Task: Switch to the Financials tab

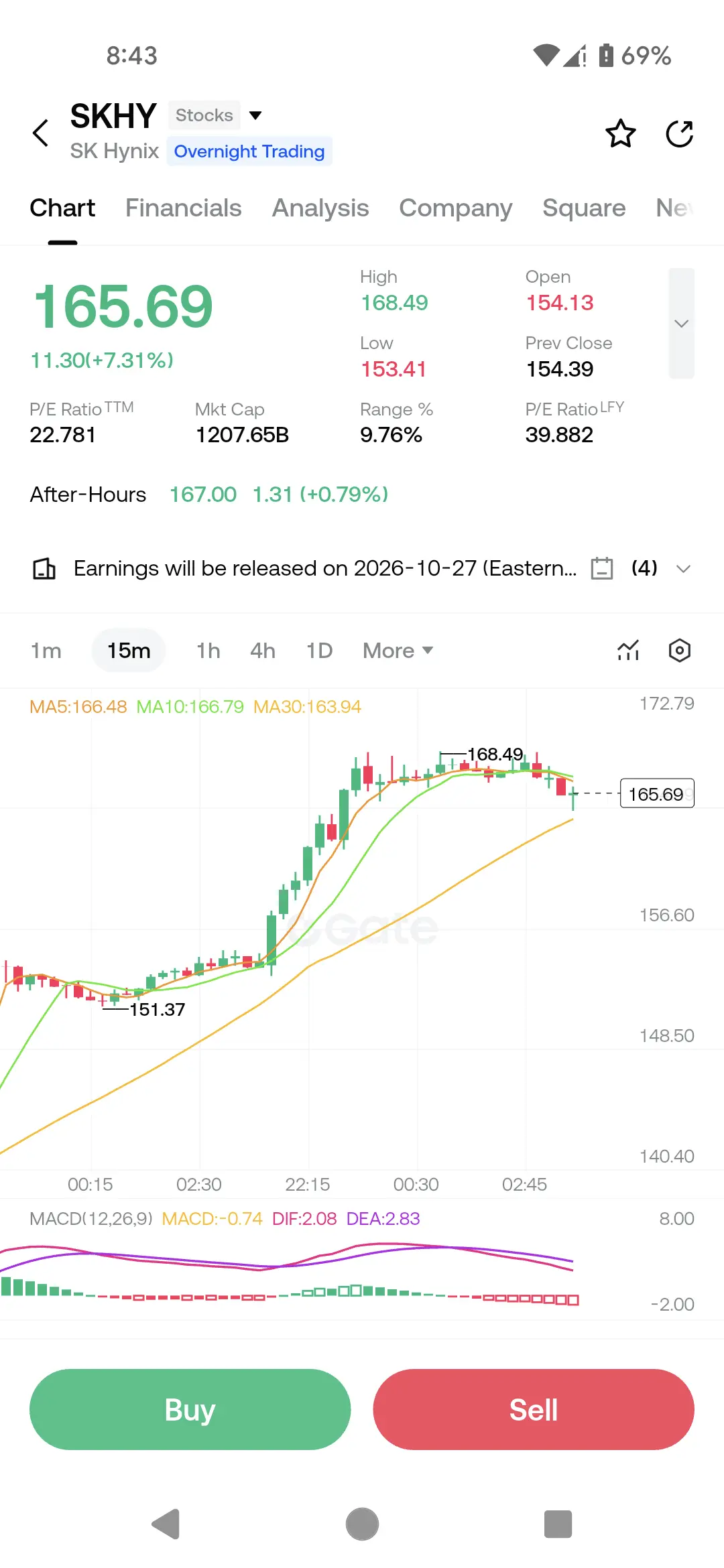Action: click(x=183, y=208)
